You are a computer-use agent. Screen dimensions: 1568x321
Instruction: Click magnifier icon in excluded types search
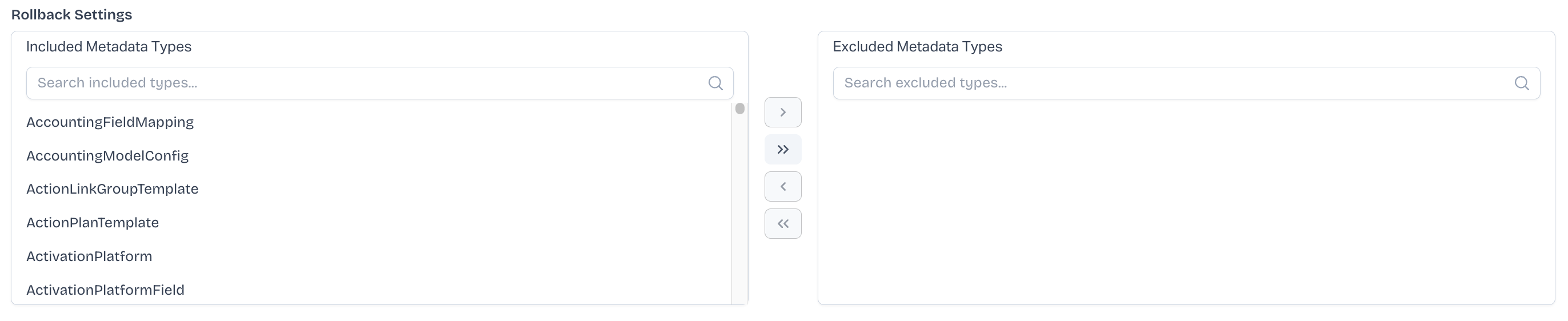tap(1521, 83)
